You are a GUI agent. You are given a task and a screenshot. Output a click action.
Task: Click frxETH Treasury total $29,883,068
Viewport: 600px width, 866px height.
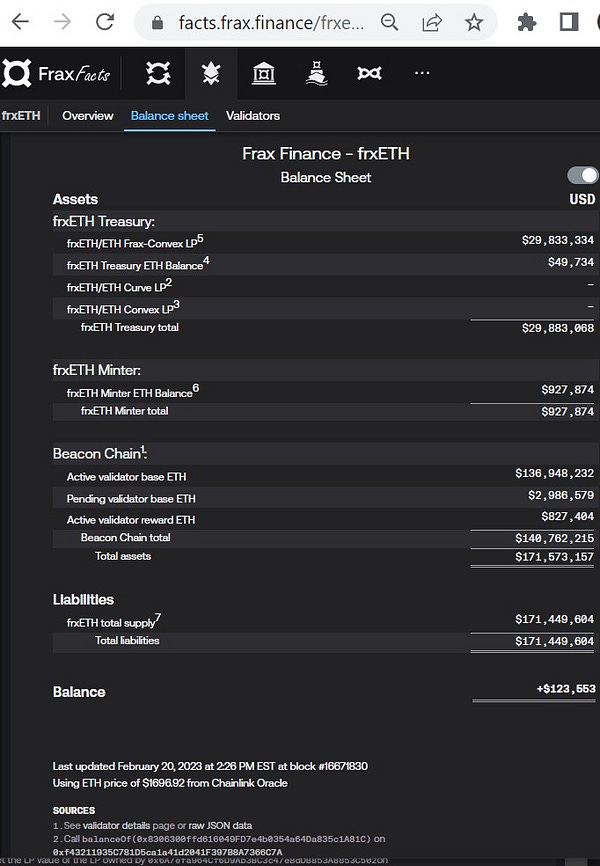click(x=557, y=328)
